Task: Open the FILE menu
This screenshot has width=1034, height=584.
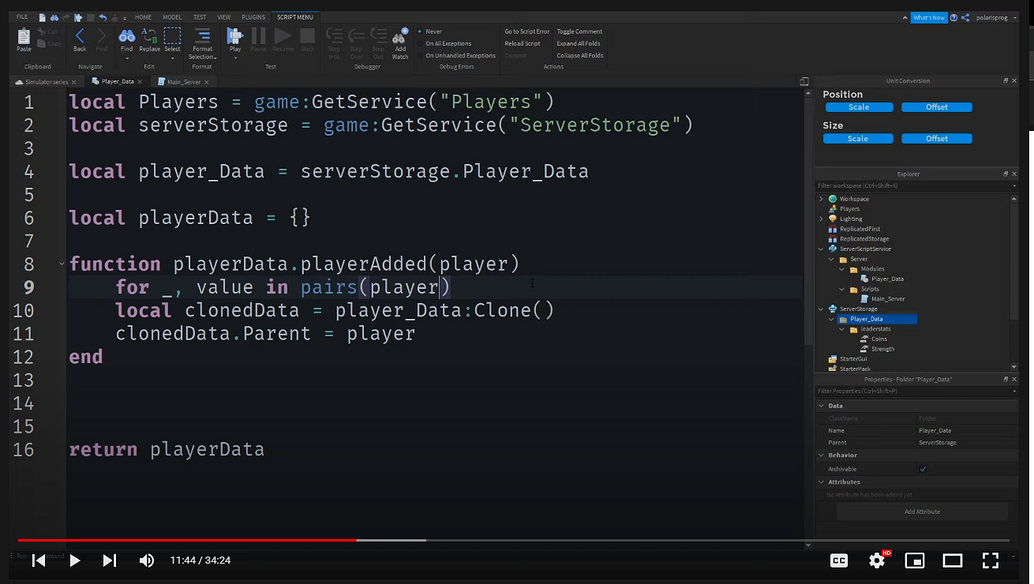Action: 22,17
